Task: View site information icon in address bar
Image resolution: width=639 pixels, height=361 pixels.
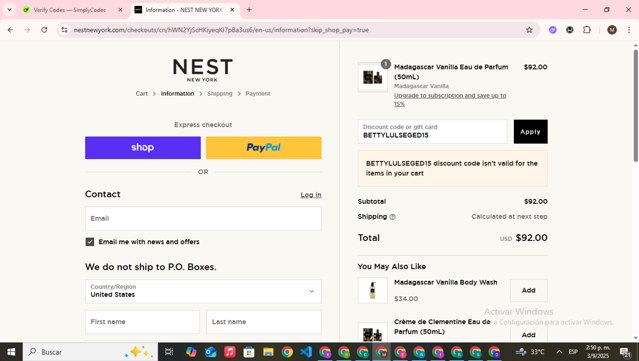Action: [64, 30]
